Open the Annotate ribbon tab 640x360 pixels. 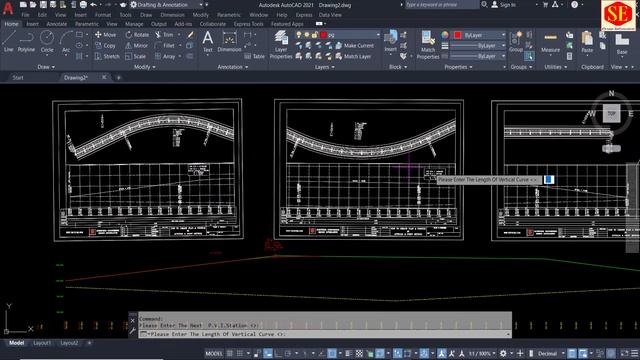(x=56, y=24)
